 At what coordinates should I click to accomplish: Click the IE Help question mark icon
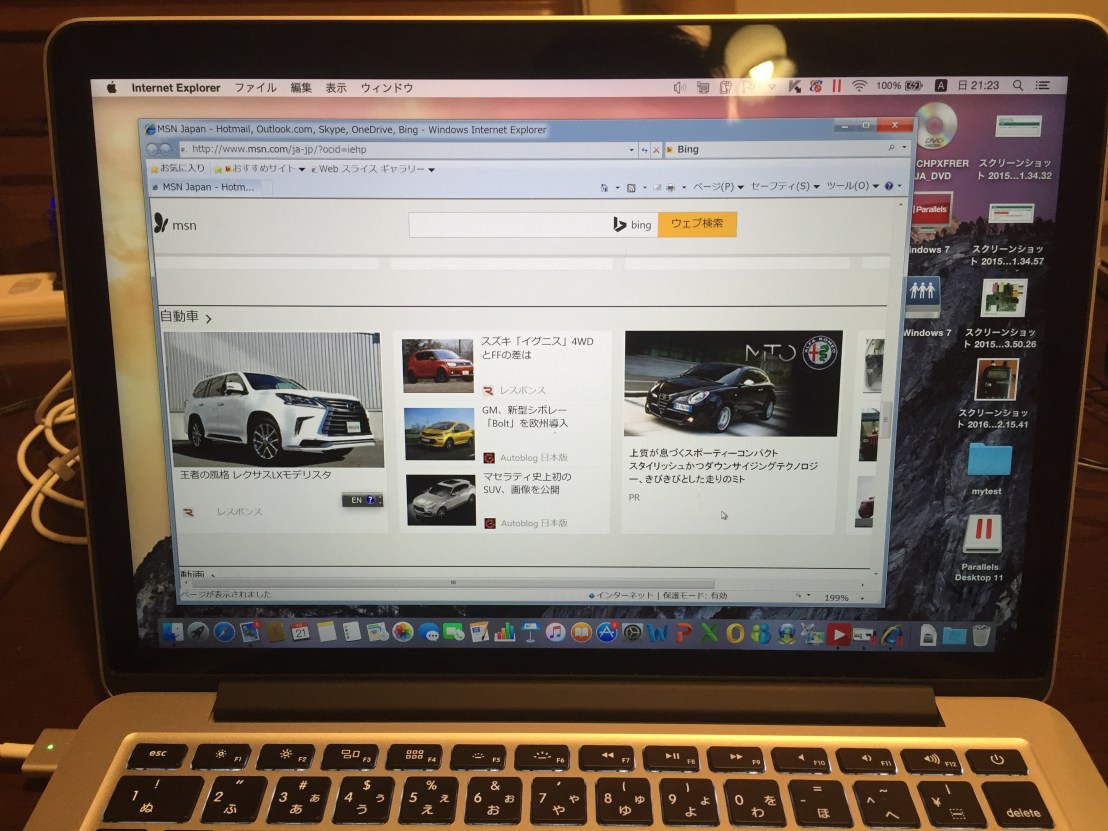(888, 186)
